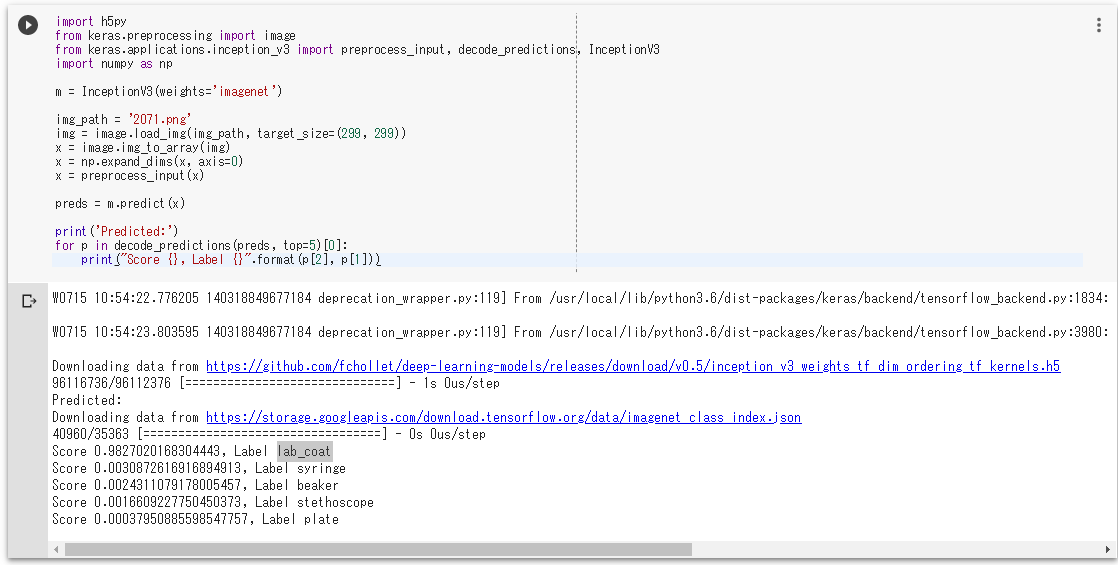Click the keras.applications.inception_v3 import line
1118x565 pixels.
(357, 49)
